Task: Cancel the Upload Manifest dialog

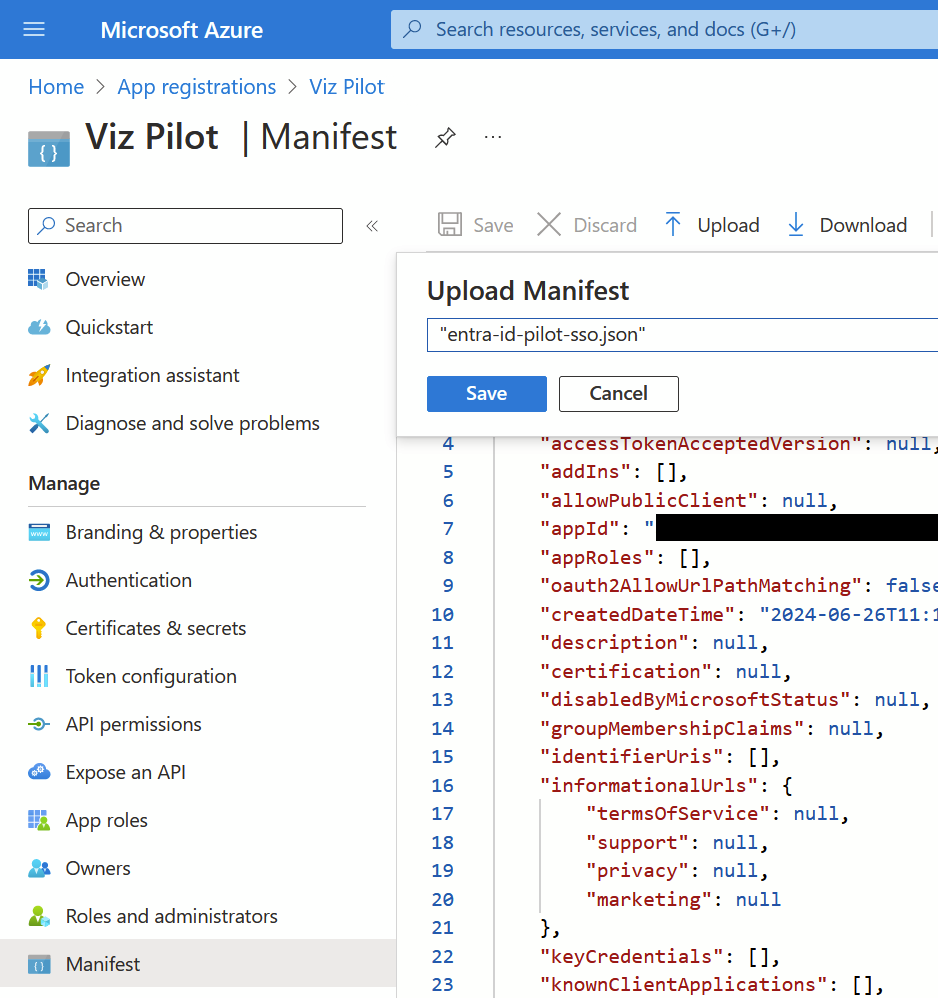Action: (x=618, y=394)
